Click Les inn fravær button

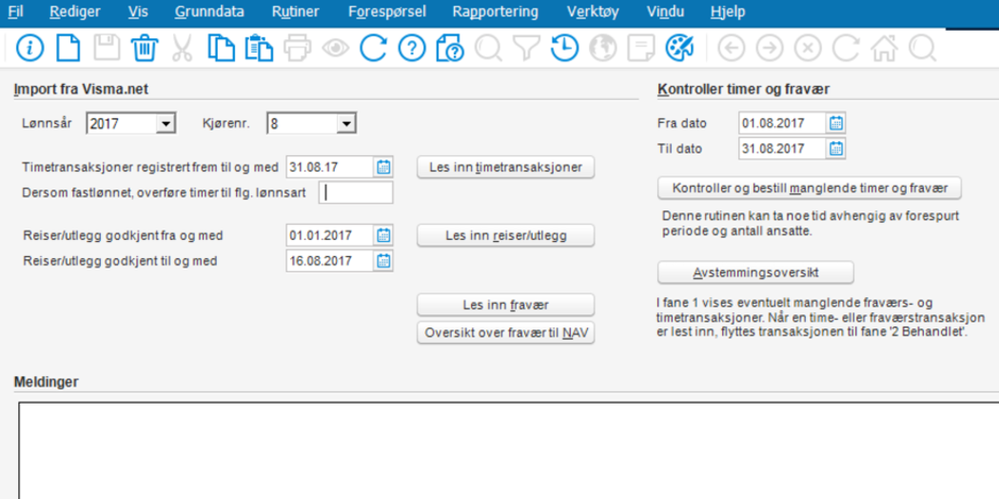click(505, 305)
